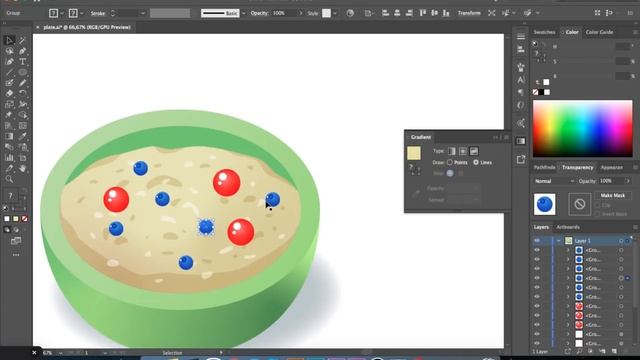The width and height of the screenshot is (640, 360).
Task: Select the Rotate tool
Action: click(22, 93)
